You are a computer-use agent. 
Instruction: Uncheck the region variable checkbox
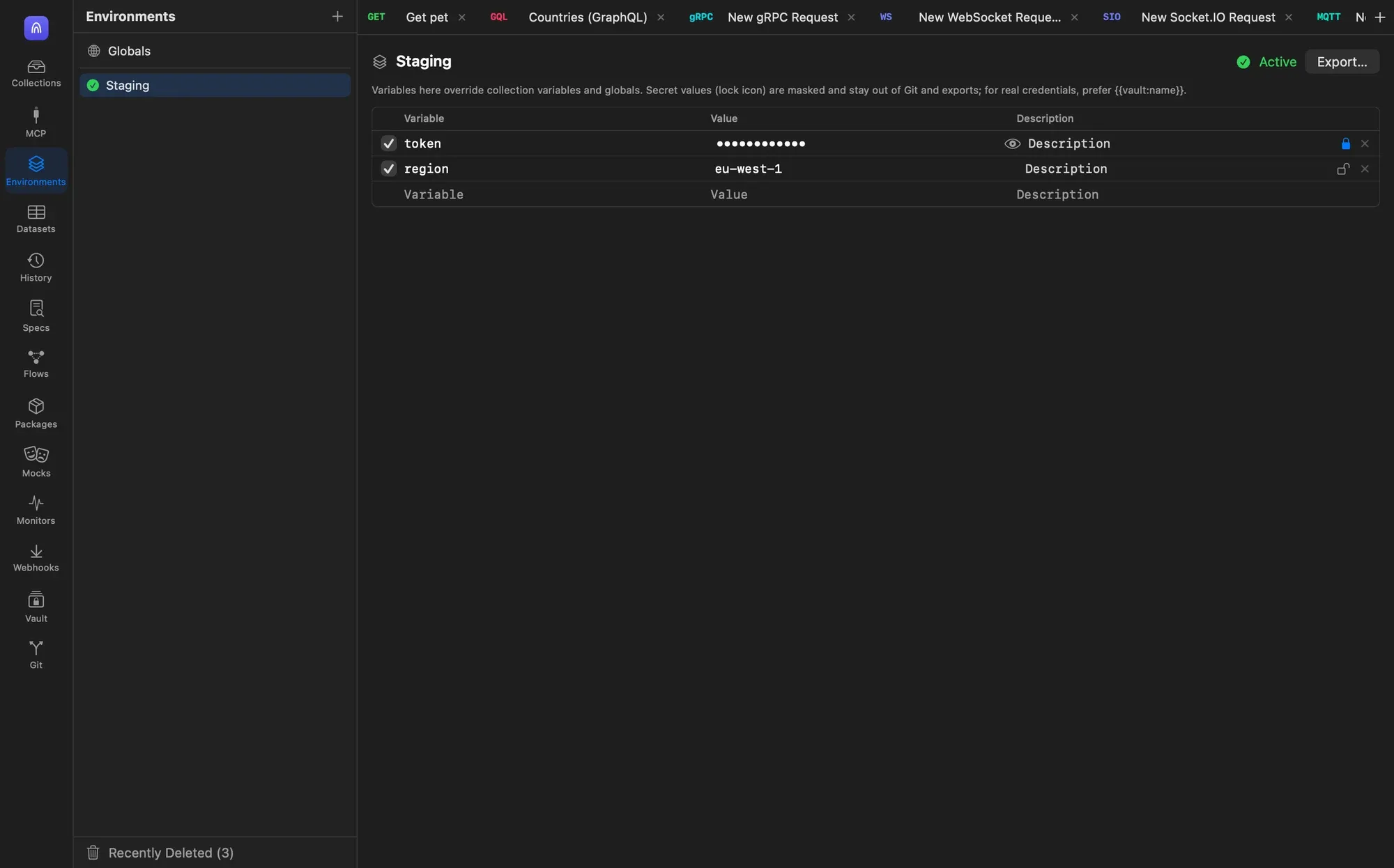click(389, 169)
